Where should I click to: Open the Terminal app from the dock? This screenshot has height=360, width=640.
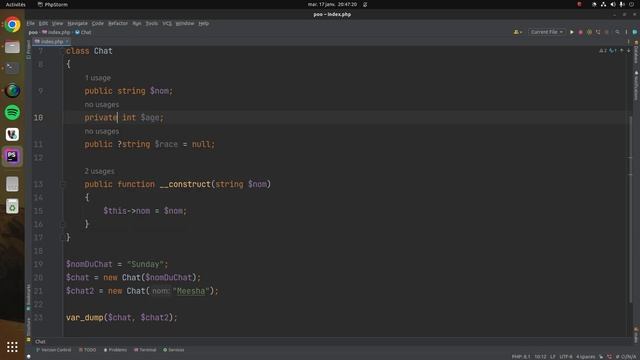pyautogui.click(x=12, y=68)
